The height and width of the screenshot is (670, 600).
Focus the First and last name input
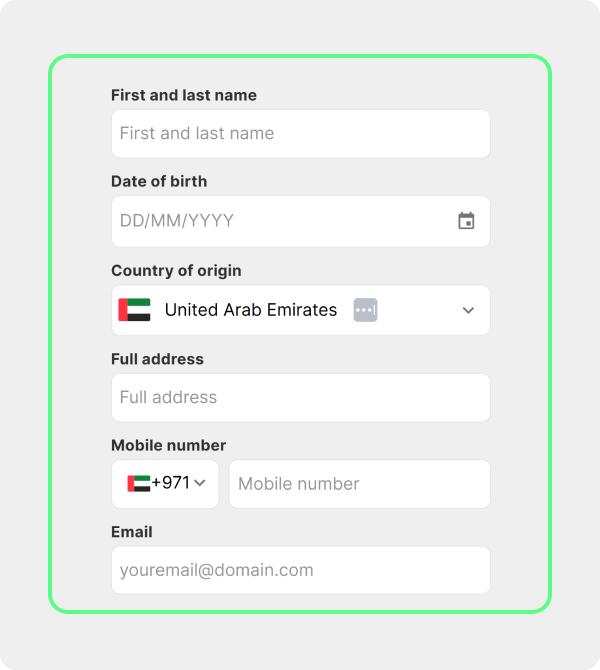[300, 134]
